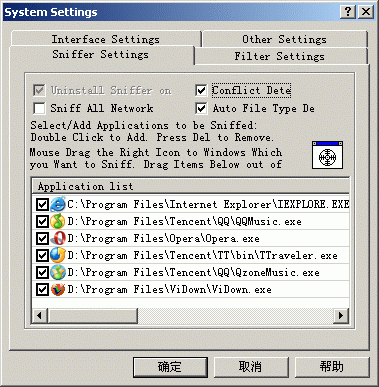Select the Sniffer Settings tab
The image size is (379, 387).
[x=101, y=54]
